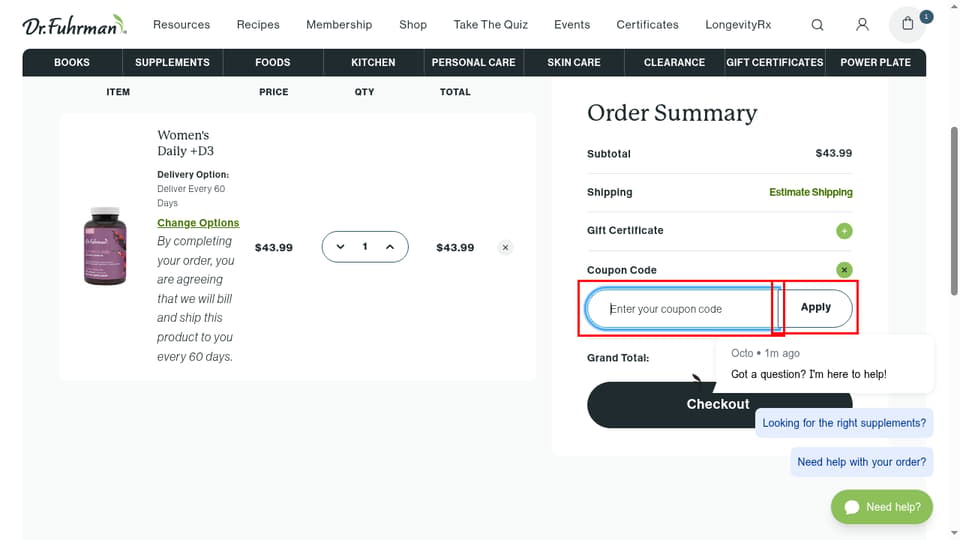Select the BOOKS category tab
The width and height of the screenshot is (960, 540).
(72, 62)
